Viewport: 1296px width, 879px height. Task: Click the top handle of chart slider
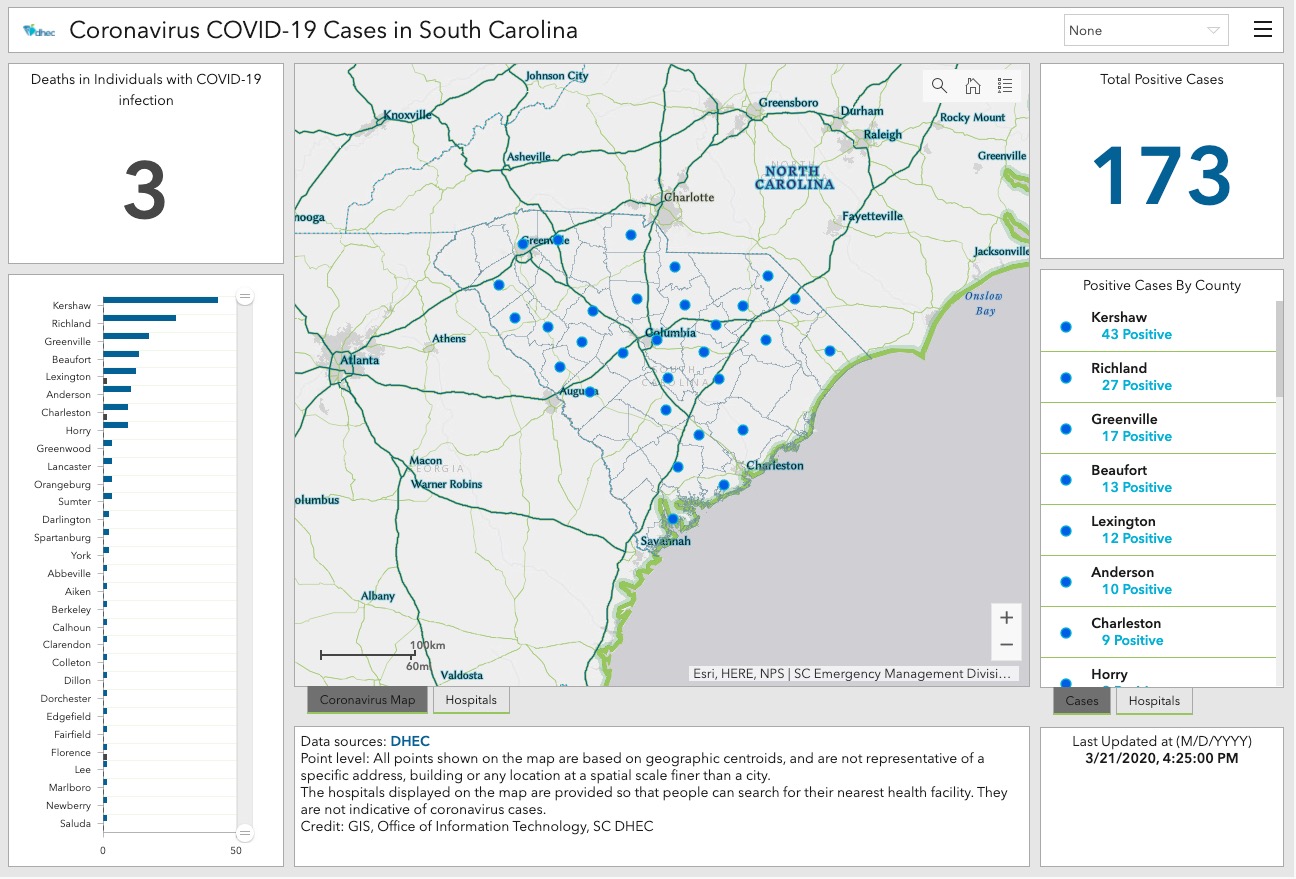[245, 297]
